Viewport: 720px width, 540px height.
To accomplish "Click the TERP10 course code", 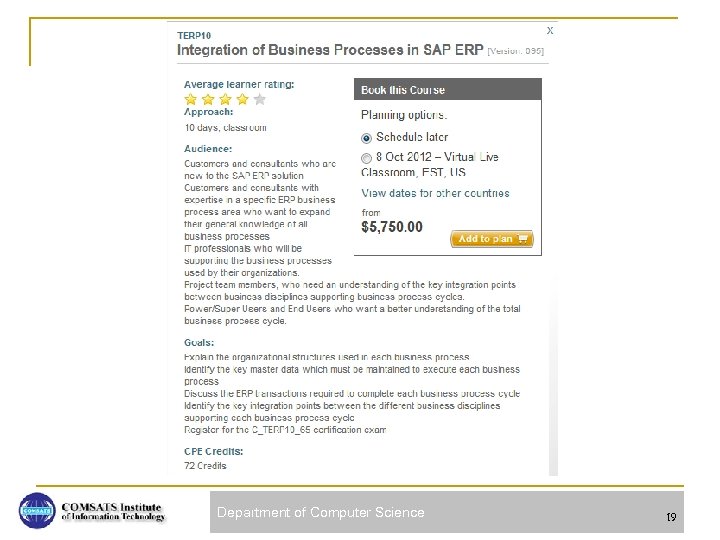I will [x=194, y=34].
